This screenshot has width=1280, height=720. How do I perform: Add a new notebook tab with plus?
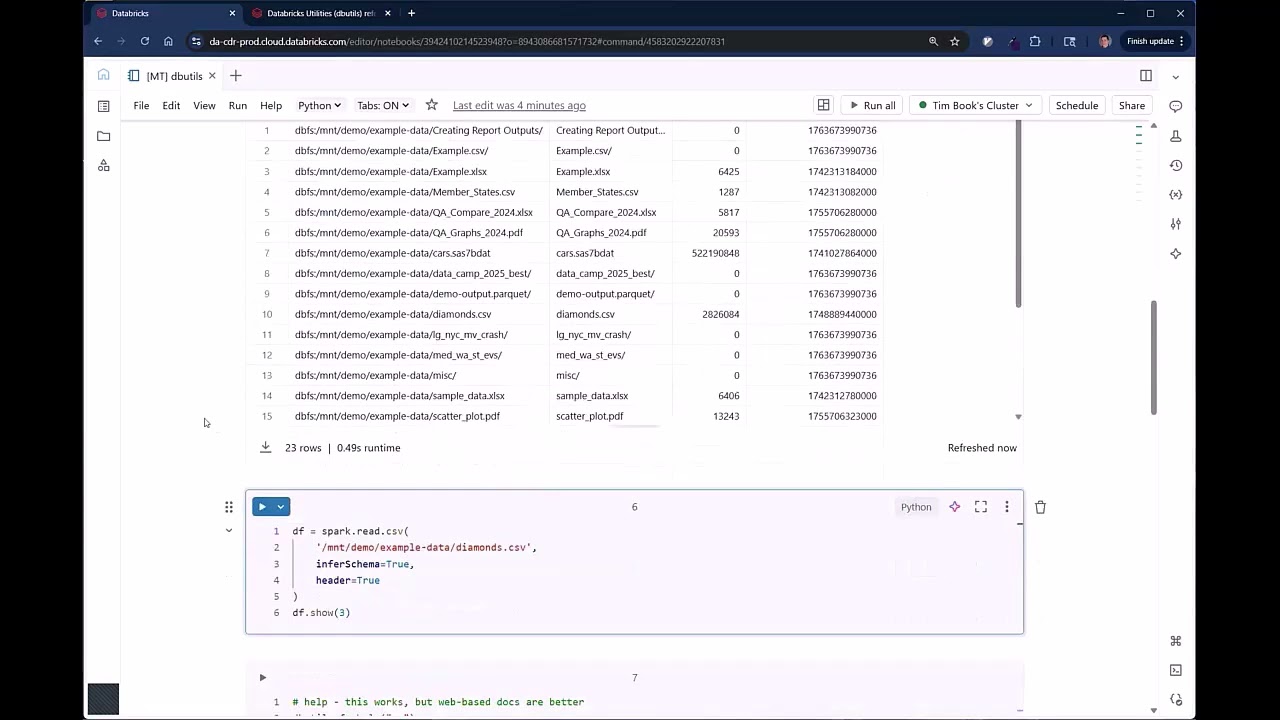236,76
